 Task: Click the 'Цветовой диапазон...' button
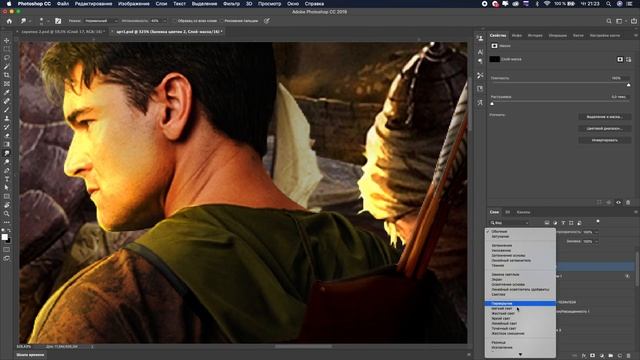click(604, 129)
